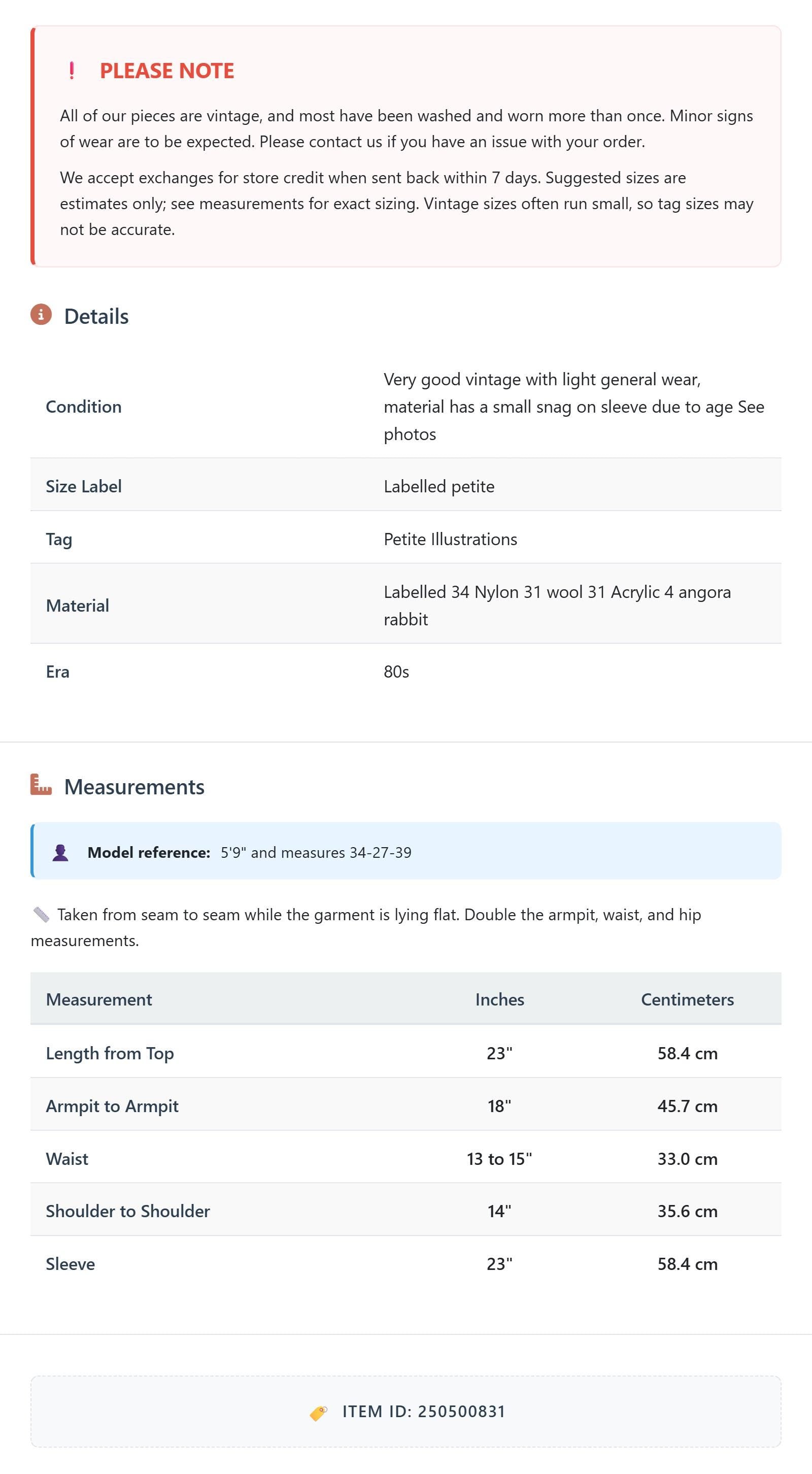This screenshot has height=1474, width=812.
Task: Click the Measurements ruler icon
Action: pos(41,785)
